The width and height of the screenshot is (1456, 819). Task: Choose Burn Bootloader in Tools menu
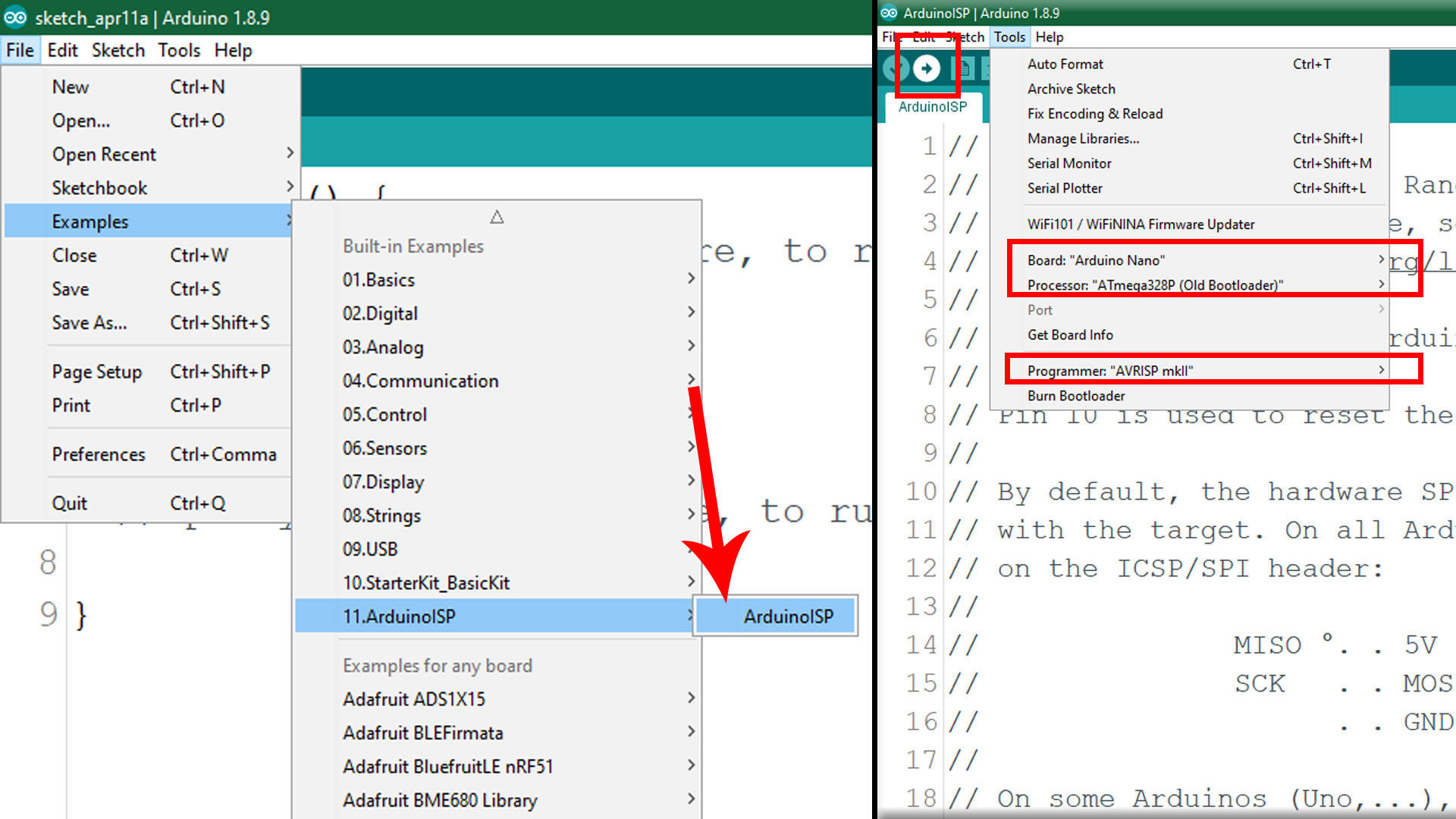coord(1190,396)
